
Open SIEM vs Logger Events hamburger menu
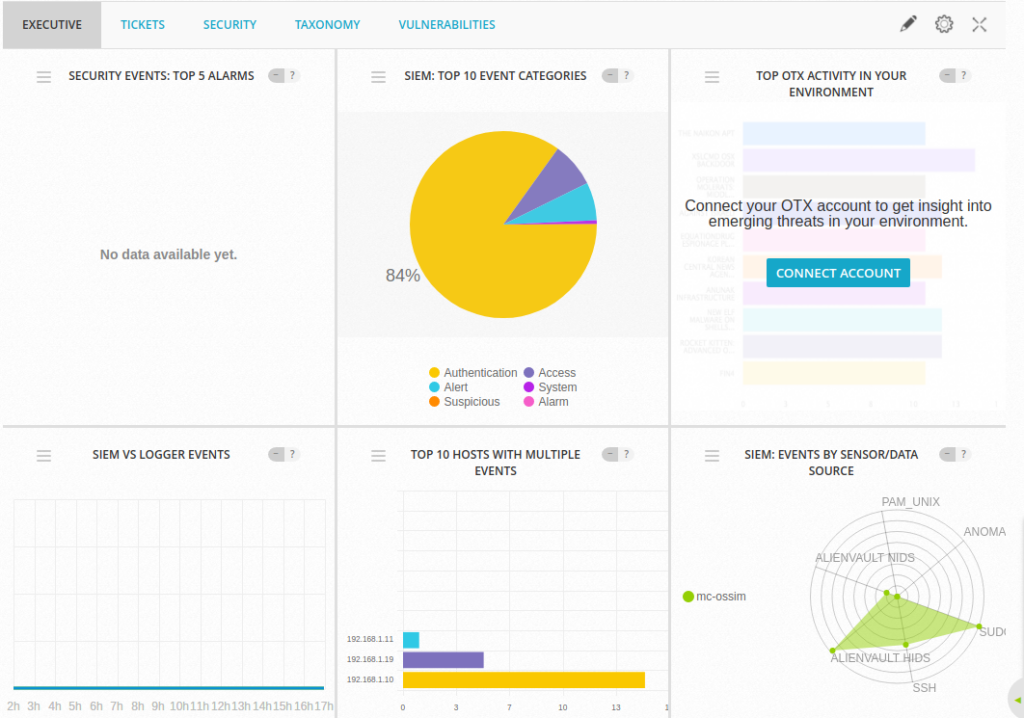[44, 455]
